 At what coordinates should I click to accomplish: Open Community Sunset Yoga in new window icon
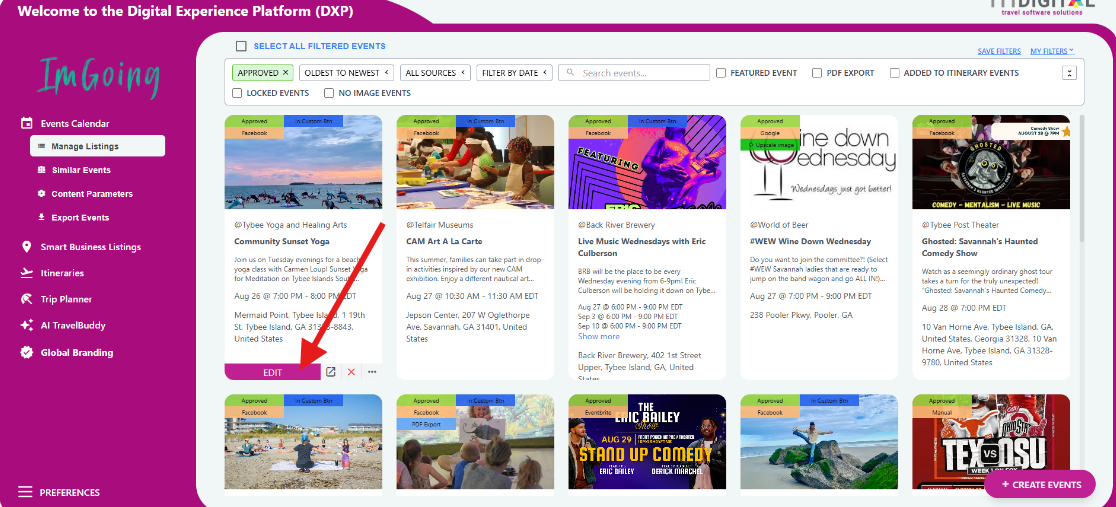pyautogui.click(x=331, y=372)
